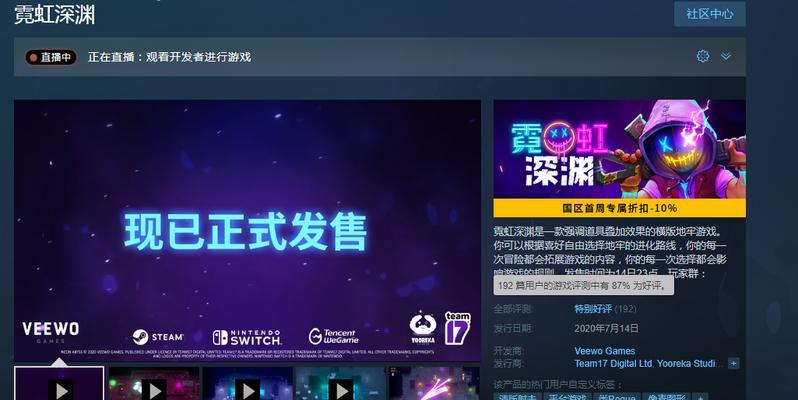Play the main 现已正式发售 trailer video
Viewport: 798px width, 400px height.
(247, 230)
